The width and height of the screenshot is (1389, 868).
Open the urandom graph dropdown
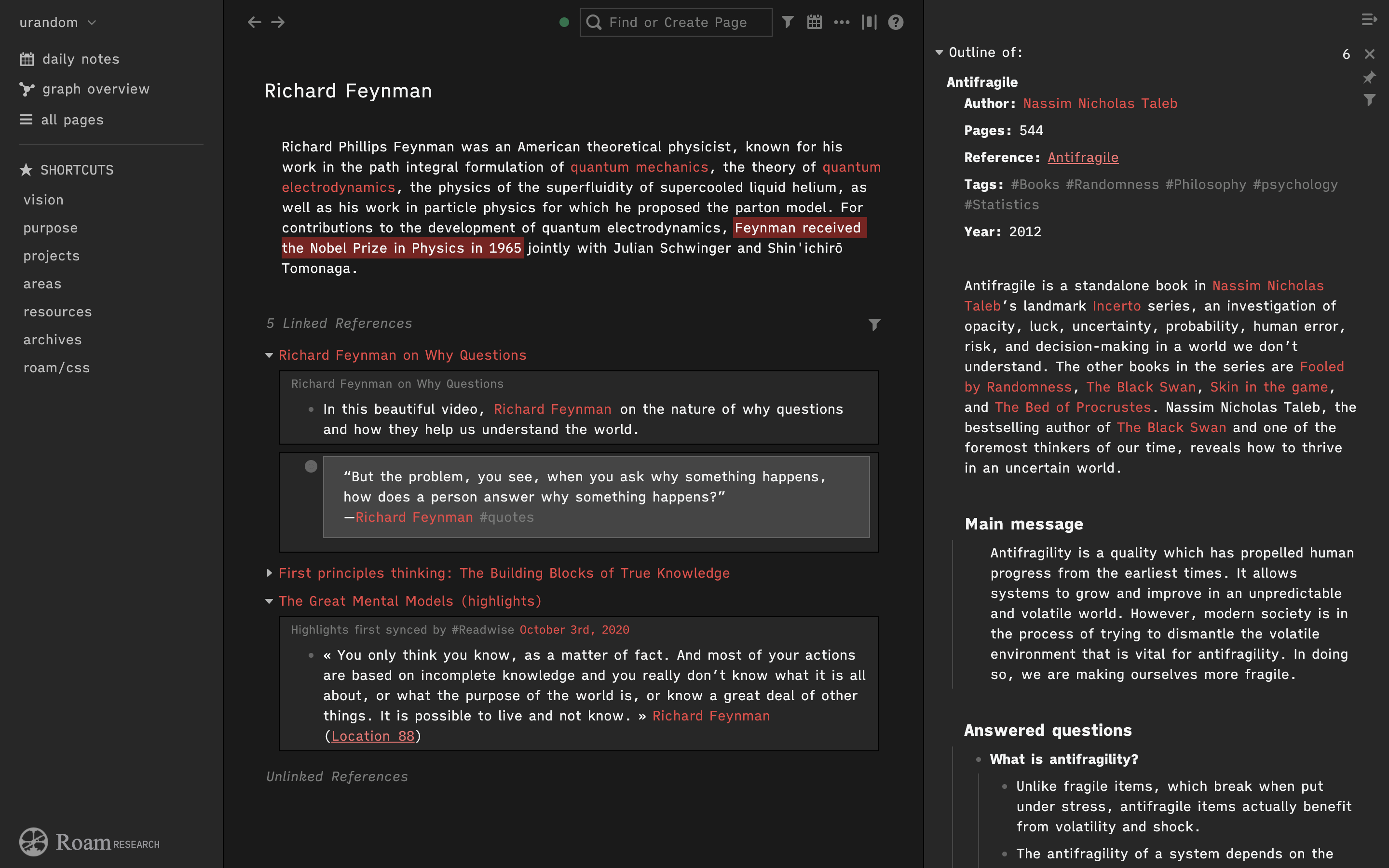[x=57, y=22]
